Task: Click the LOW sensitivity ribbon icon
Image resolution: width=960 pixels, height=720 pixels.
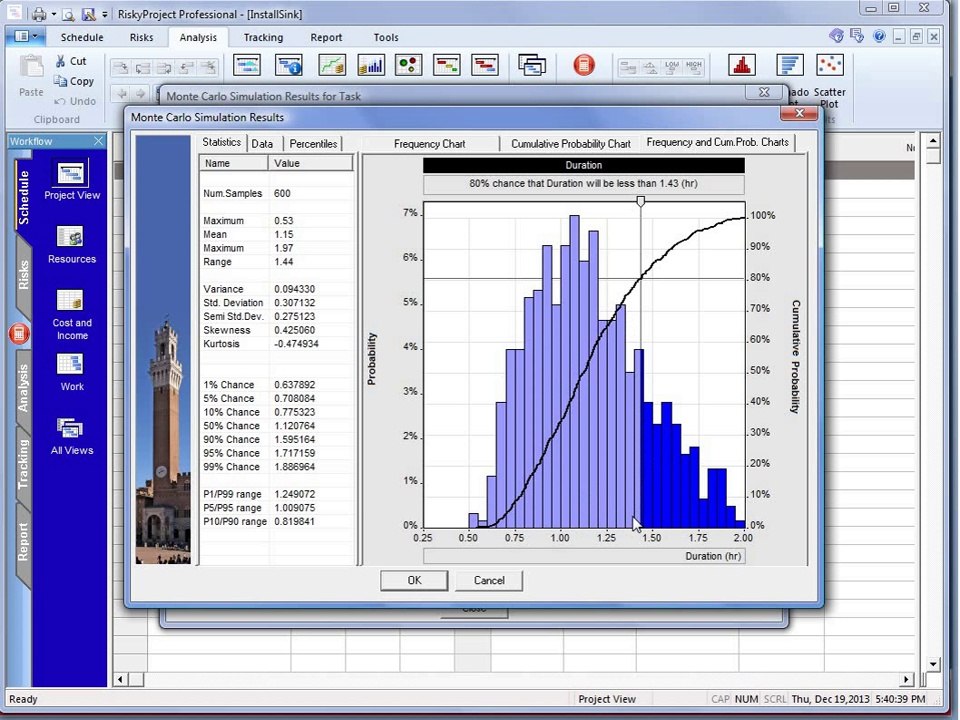Action: 672,67
